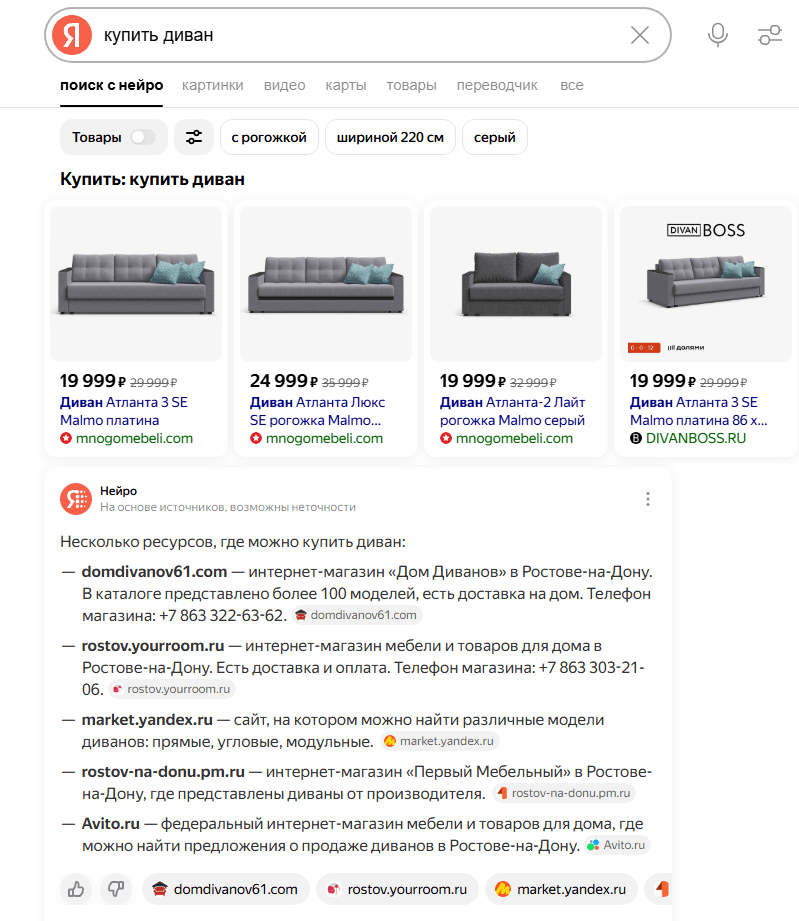Start voice search with microphone icon
Screen dimensions: 799x921
[717, 35]
